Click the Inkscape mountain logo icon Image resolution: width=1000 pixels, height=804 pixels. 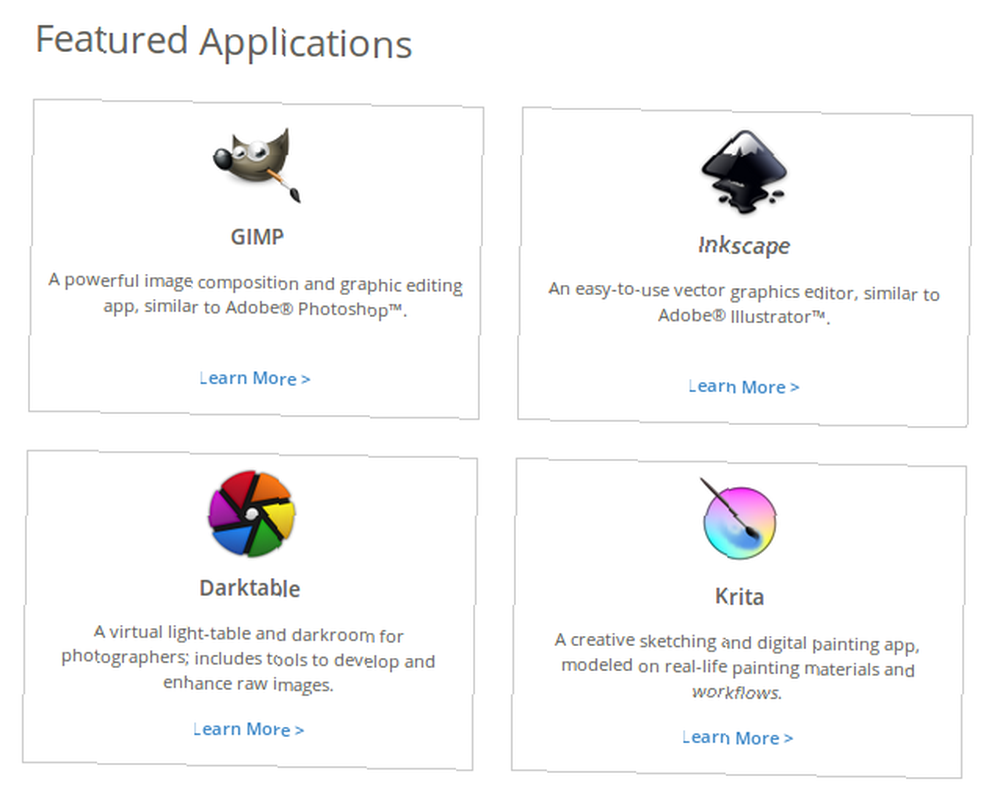click(744, 172)
